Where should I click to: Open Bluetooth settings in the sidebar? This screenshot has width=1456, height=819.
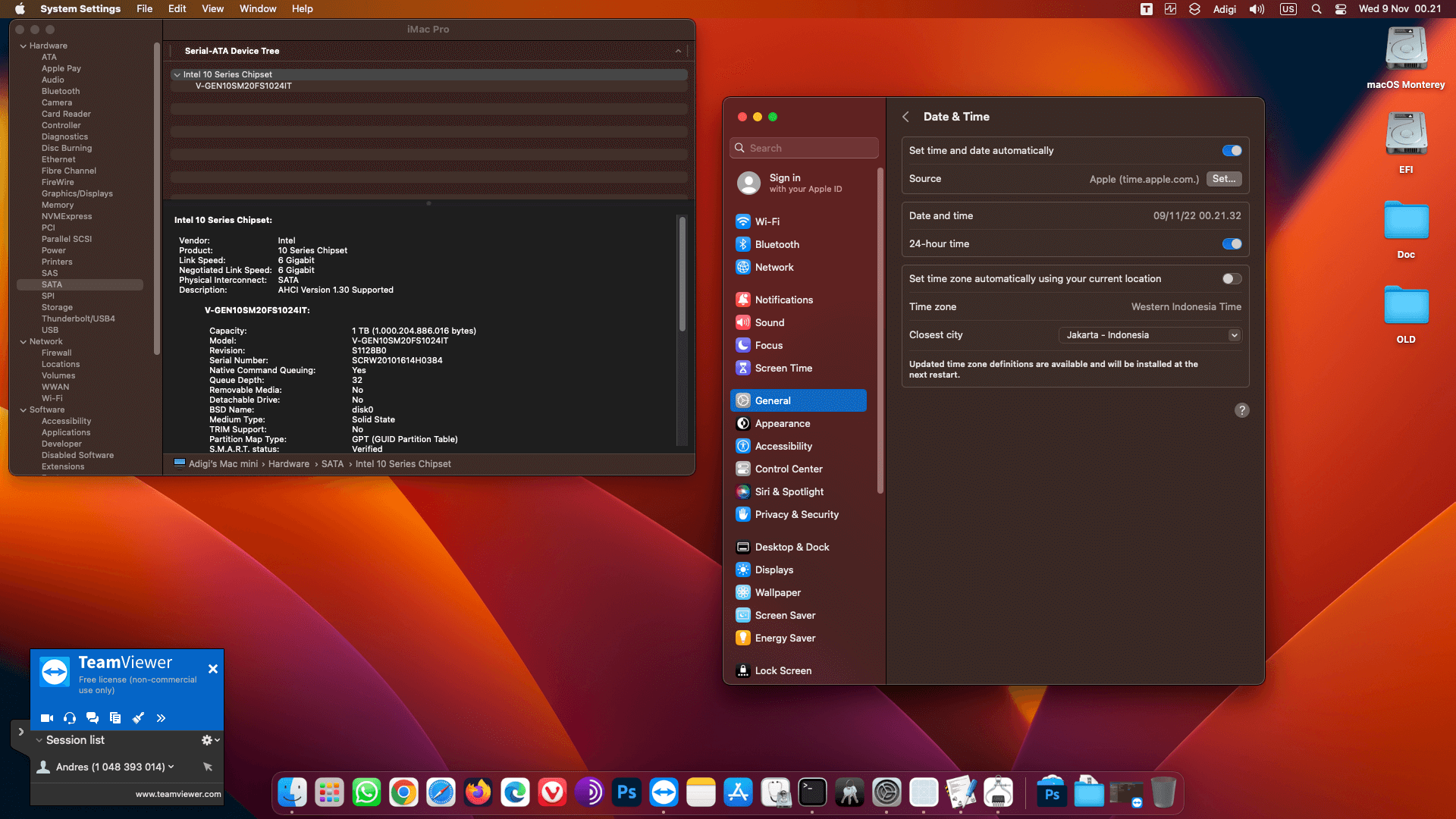[x=777, y=244]
